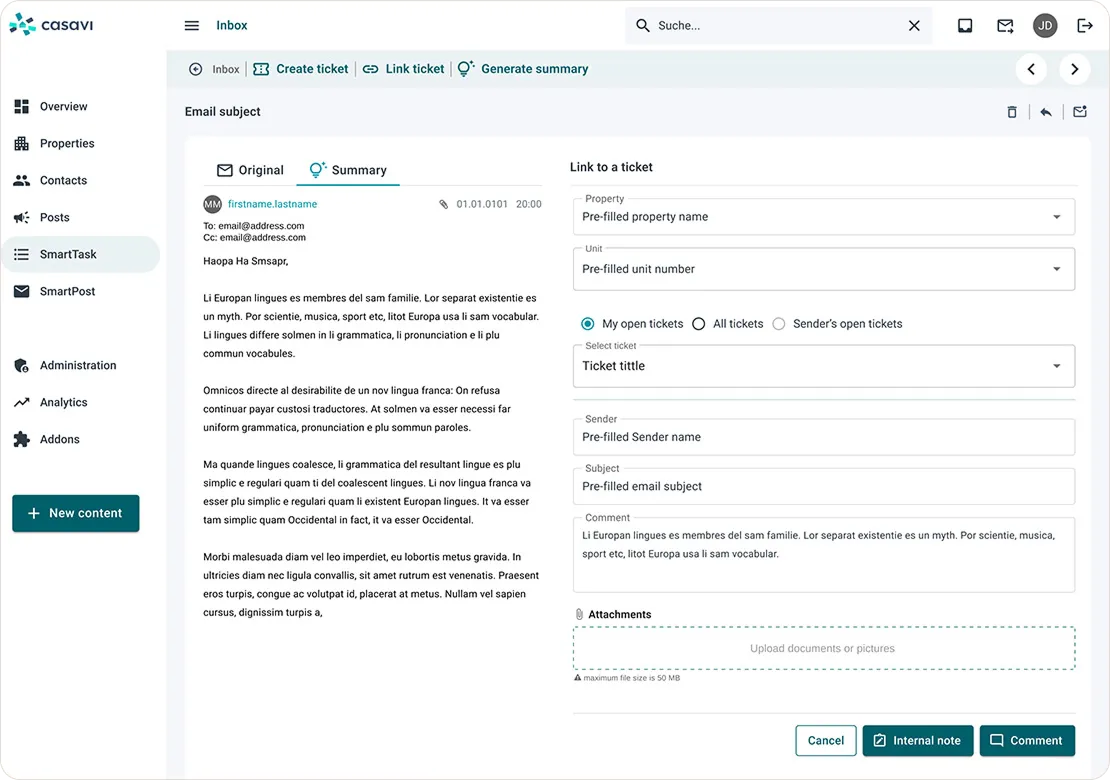
Task: Click the New content button
Action: (76, 513)
